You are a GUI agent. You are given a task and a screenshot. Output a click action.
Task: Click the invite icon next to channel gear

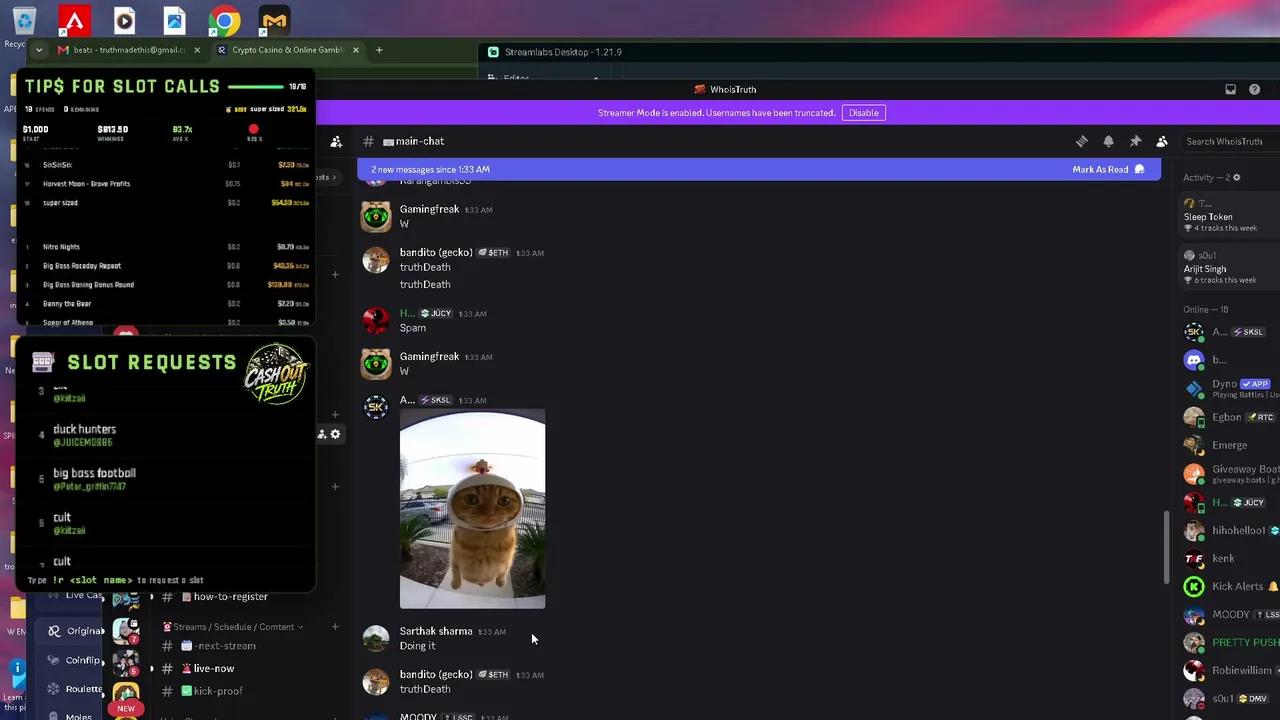pos(322,434)
